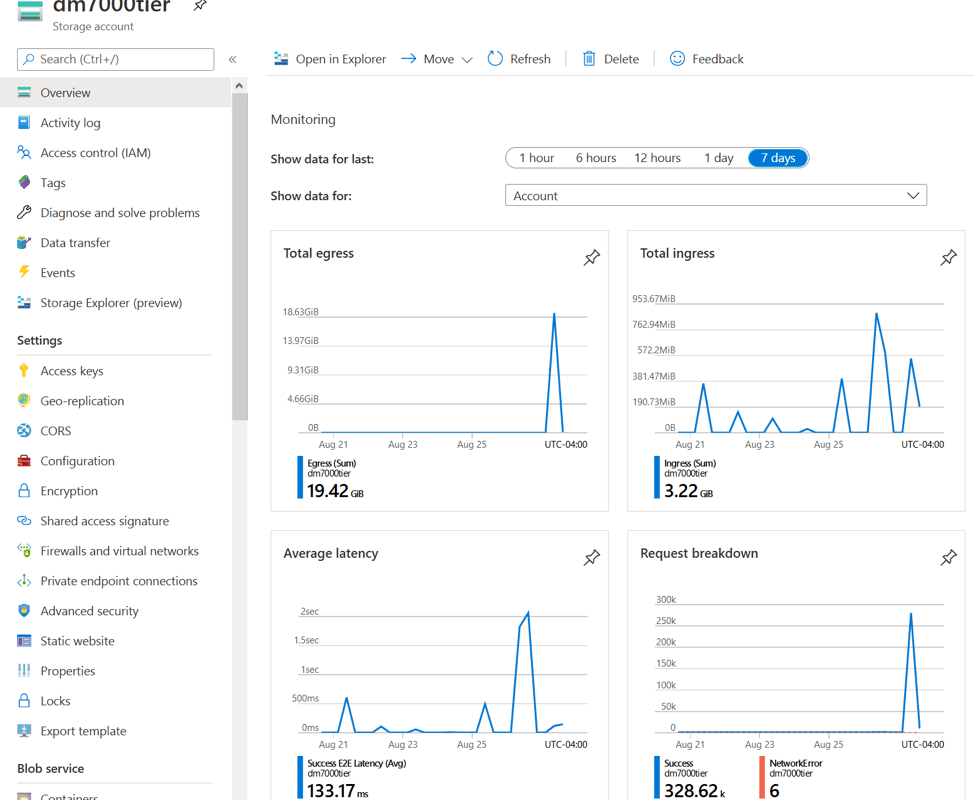The width and height of the screenshot is (974, 800).
Task: Click the Total egress card title
Action: 318,253
